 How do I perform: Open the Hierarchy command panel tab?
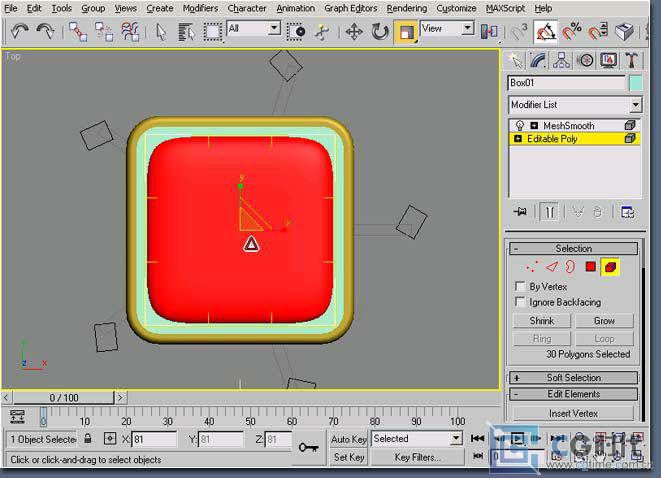tap(562, 61)
